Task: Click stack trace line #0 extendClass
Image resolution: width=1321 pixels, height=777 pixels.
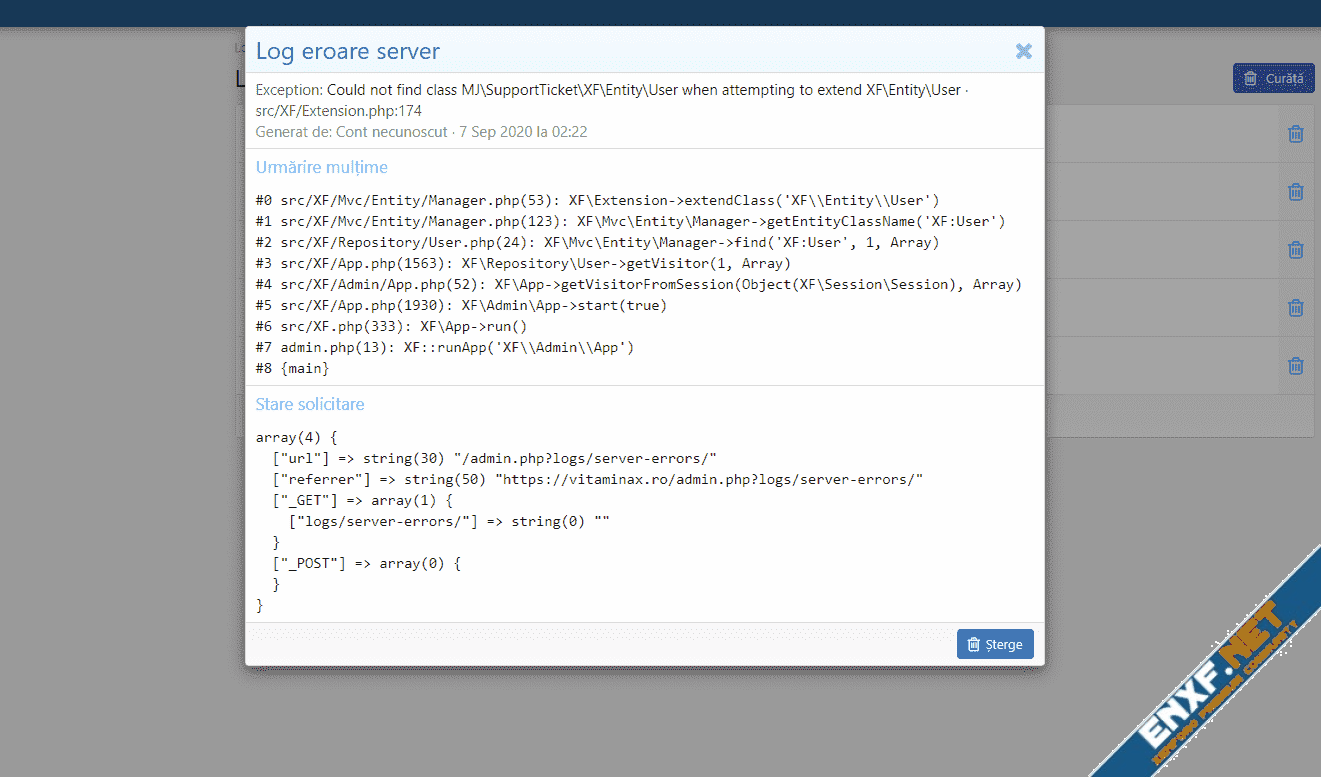Action: click(x=598, y=200)
